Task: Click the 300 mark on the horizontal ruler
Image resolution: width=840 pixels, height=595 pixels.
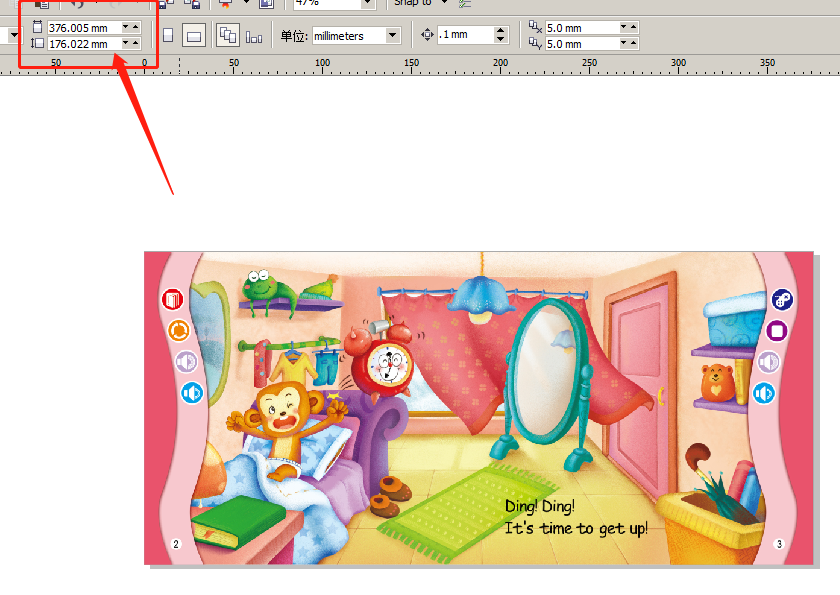Action: point(678,63)
